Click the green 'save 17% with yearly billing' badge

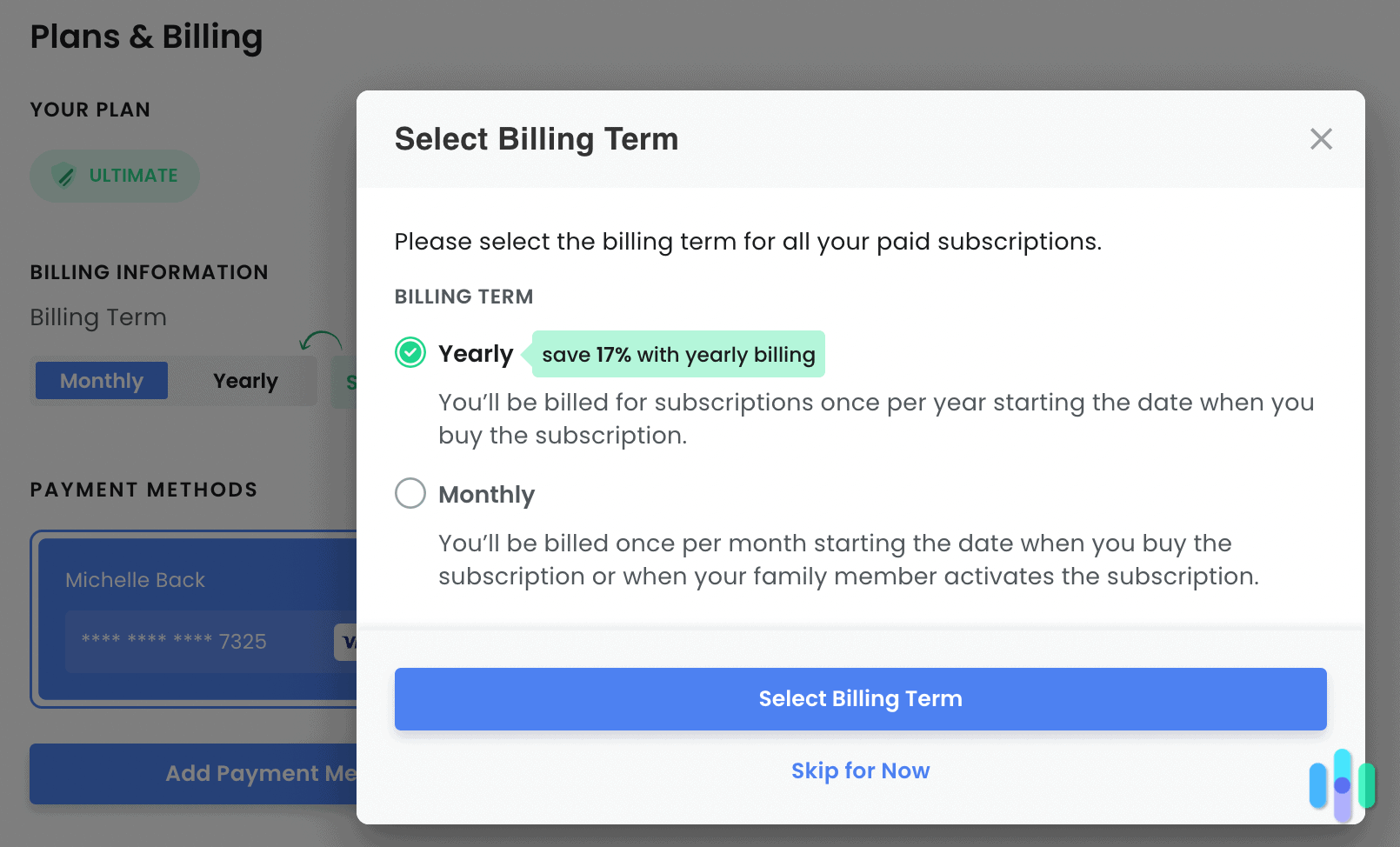[677, 354]
